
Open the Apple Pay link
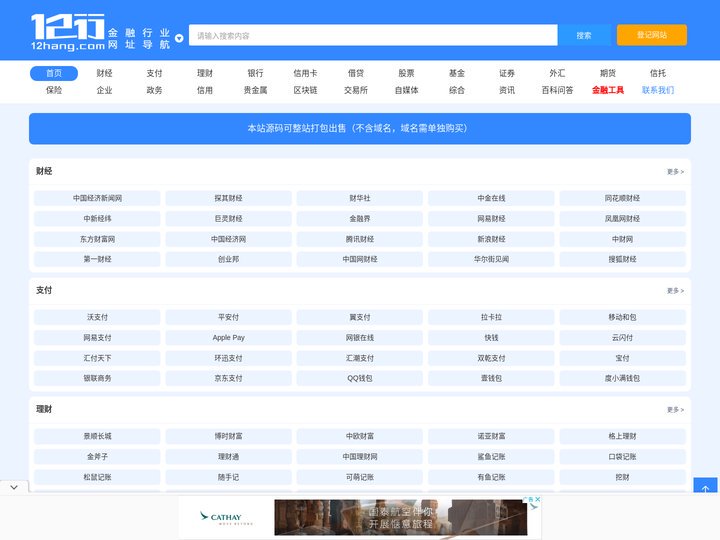(228, 338)
